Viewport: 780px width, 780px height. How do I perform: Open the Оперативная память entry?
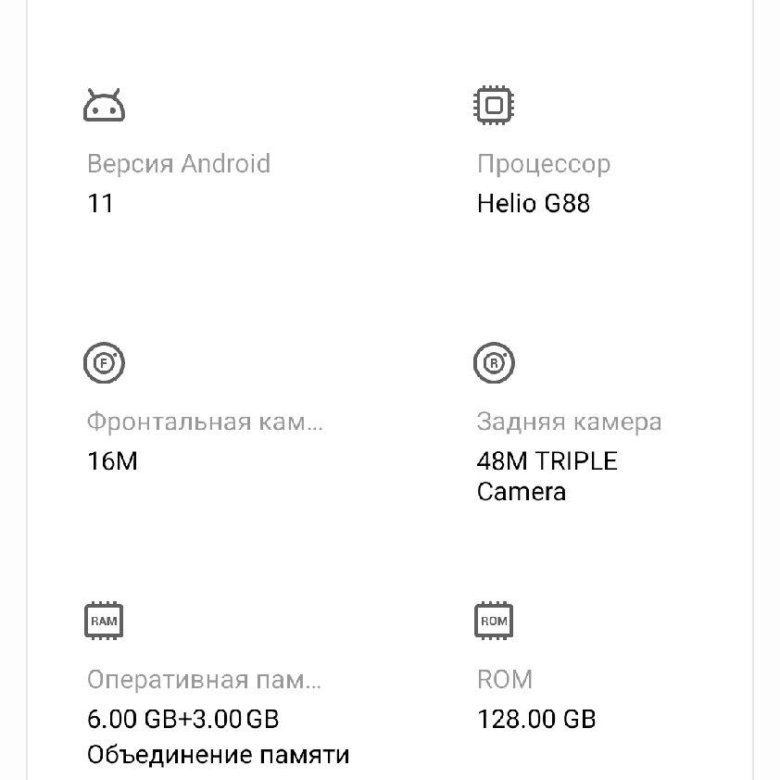point(204,680)
